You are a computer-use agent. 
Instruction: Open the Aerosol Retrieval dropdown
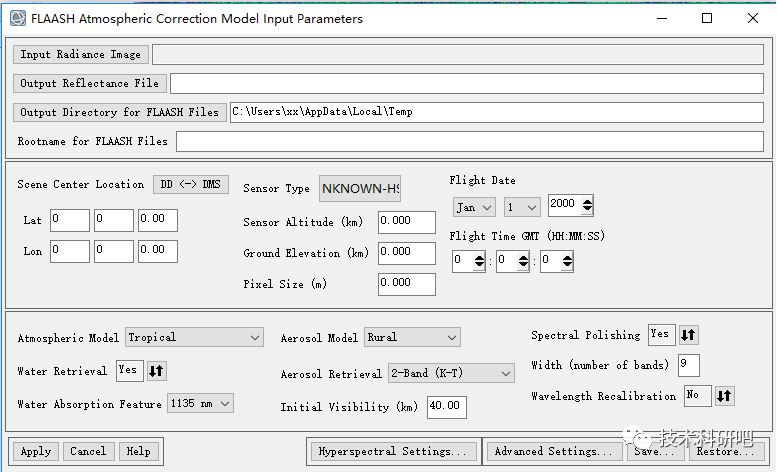[451, 373]
